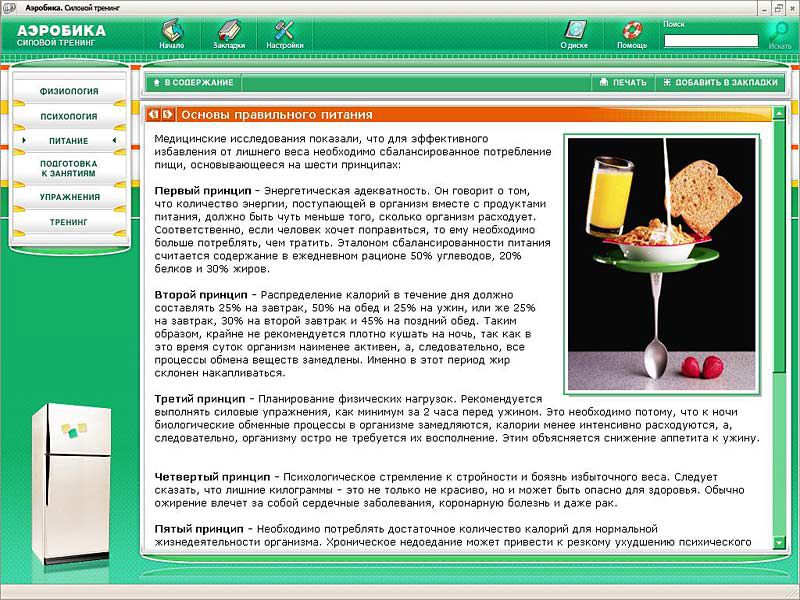Click the scroll down arrow in text panel
800x600 pixels.
tap(779, 542)
